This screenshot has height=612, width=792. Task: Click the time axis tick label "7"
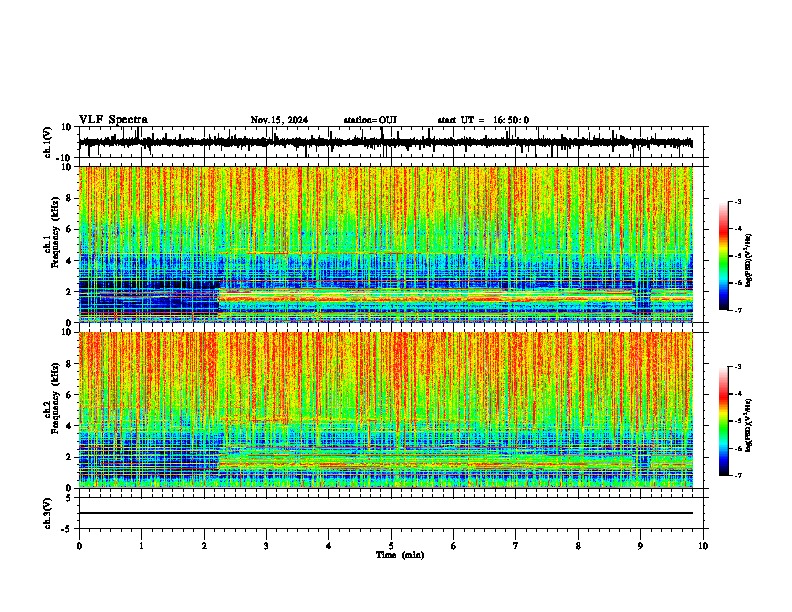516,546
